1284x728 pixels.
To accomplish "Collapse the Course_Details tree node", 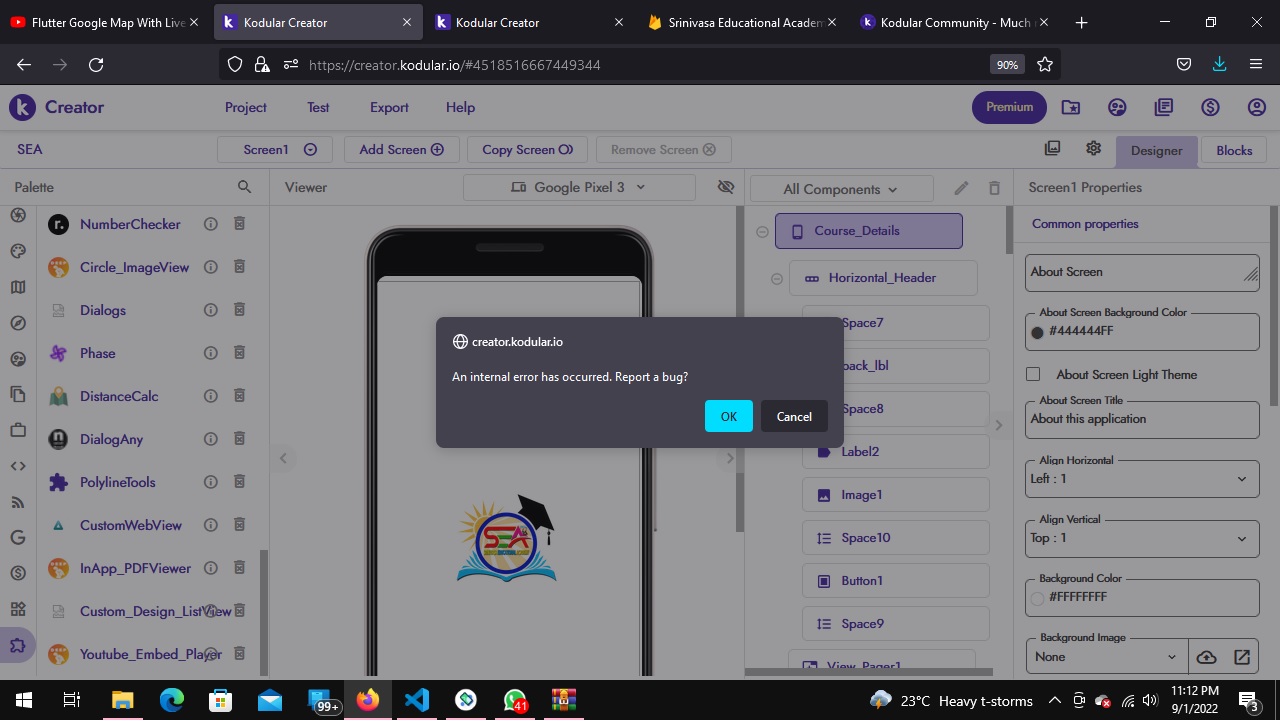I will [x=762, y=232].
